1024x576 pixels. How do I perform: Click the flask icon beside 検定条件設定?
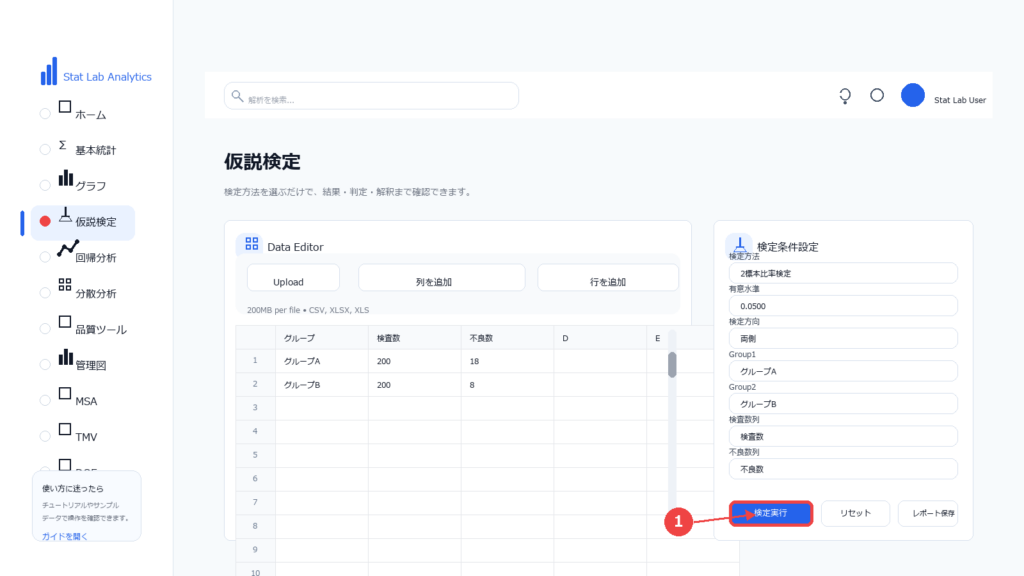739,246
